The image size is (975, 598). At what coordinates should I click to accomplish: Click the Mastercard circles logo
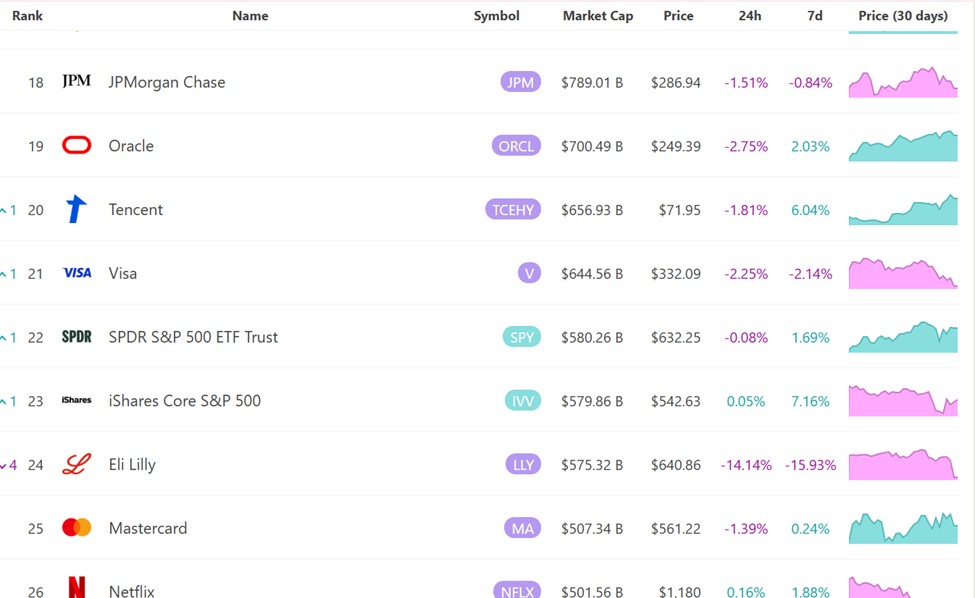[76, 528]
